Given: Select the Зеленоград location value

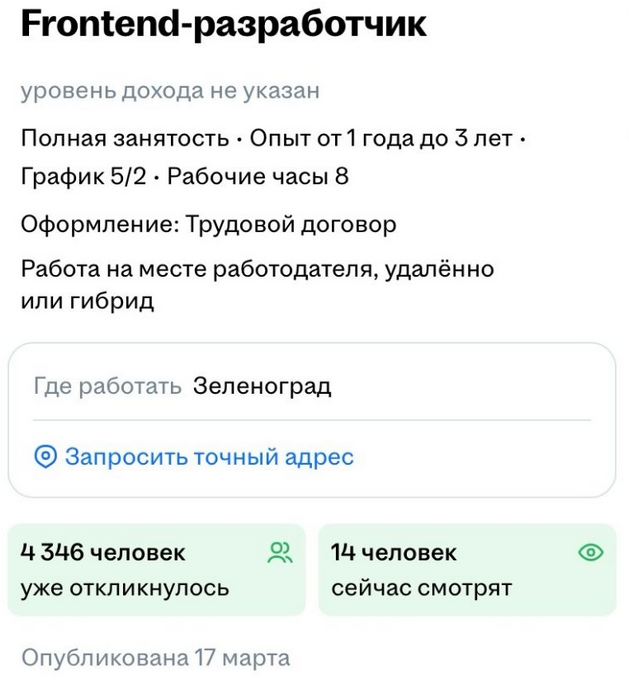Looking at the screenshot, I should [x=262, y=386].
